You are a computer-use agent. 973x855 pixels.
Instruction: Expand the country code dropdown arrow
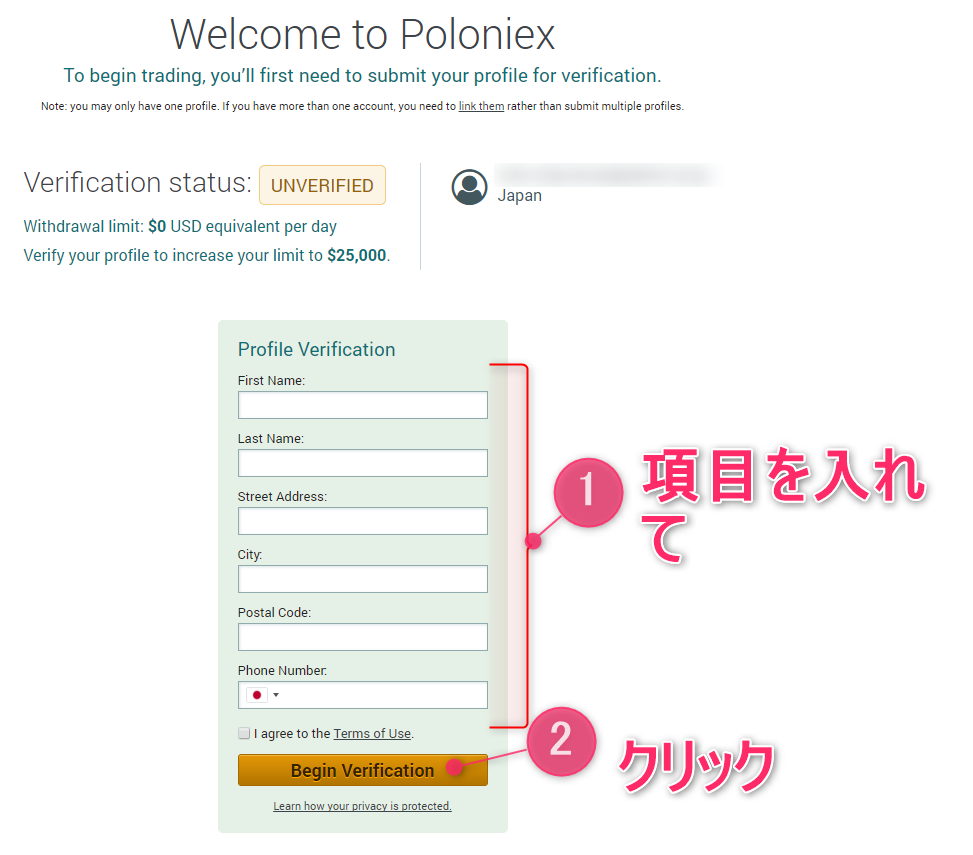[x=276, y=695]
